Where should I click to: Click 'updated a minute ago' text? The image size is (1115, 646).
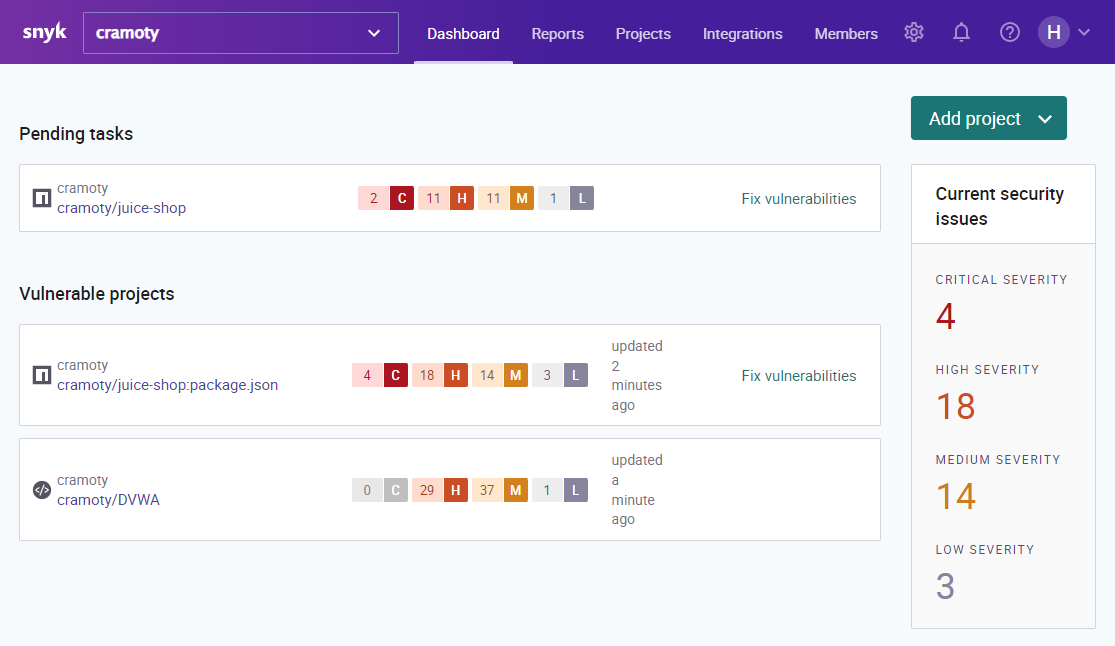click(x=637, y=489)
